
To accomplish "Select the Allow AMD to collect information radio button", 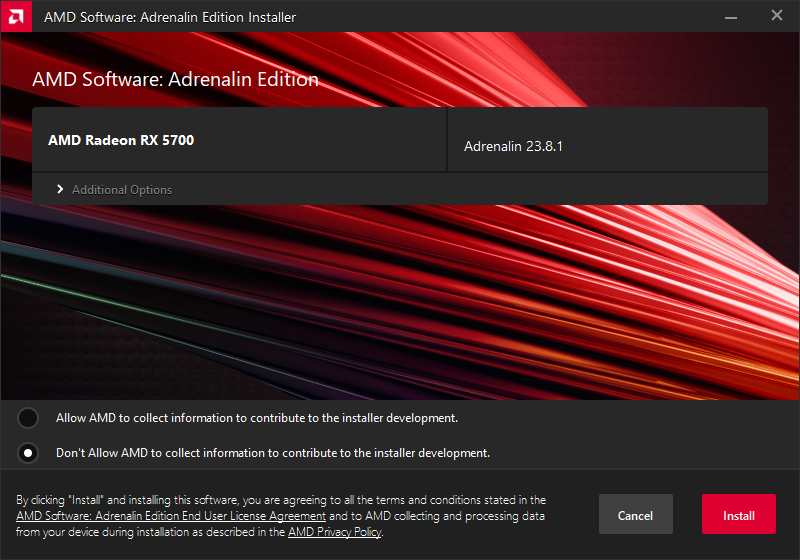I will 29,418.
